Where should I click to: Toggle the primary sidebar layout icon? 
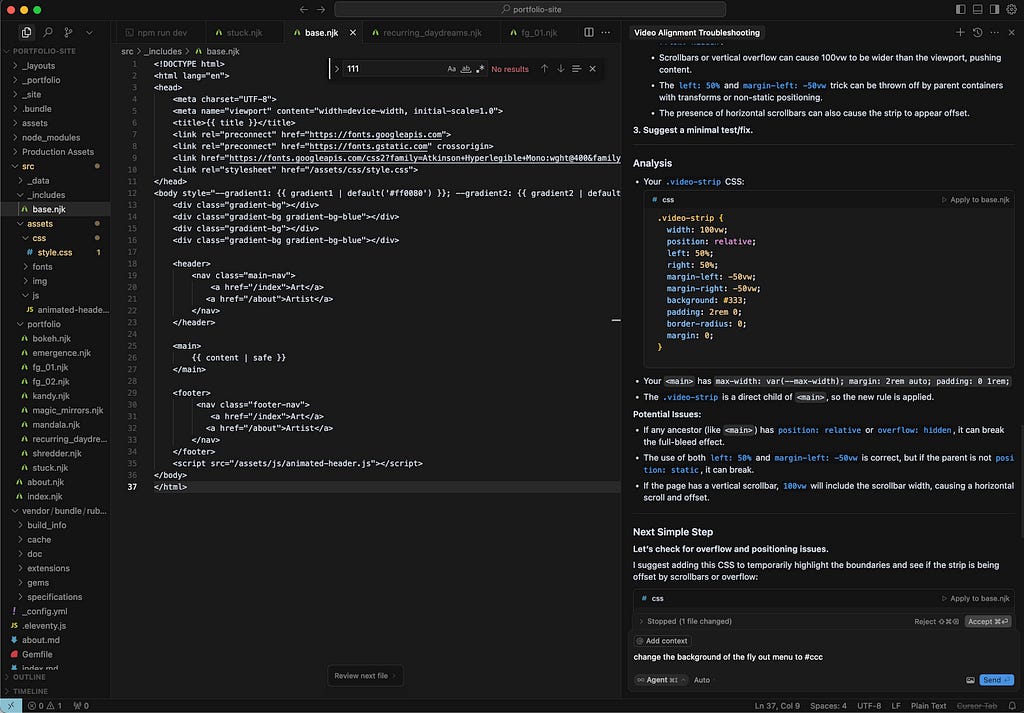[x=960, y=9]
